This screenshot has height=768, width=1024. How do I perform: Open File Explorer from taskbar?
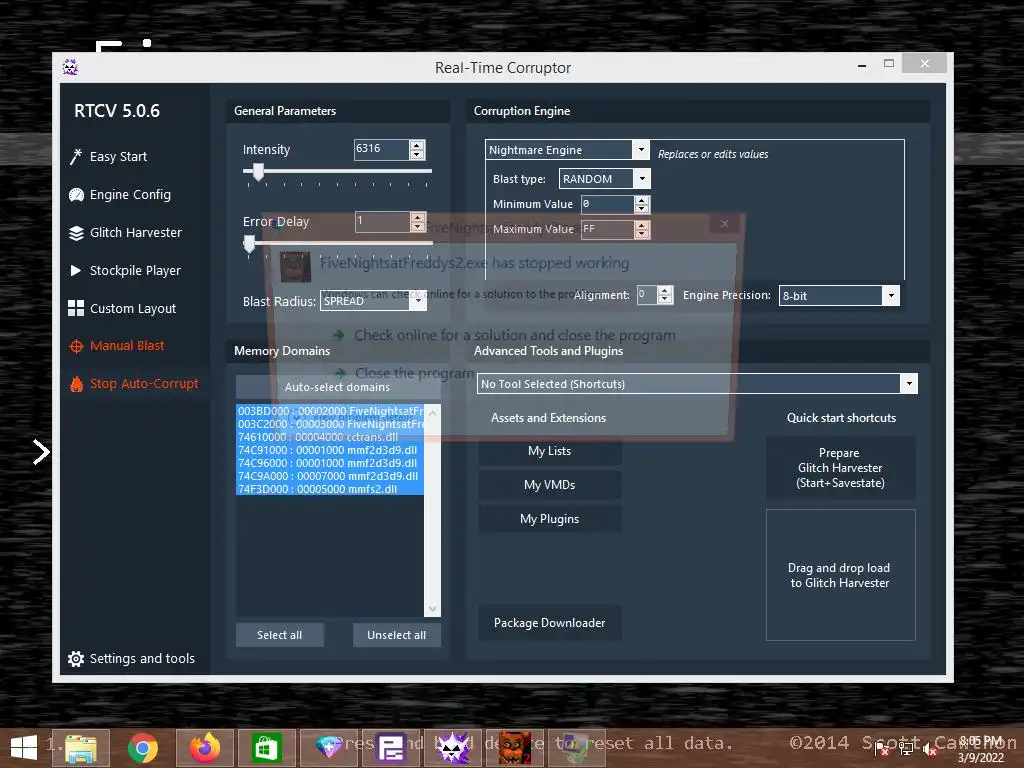pyautogui.click(x=80, y=748)
